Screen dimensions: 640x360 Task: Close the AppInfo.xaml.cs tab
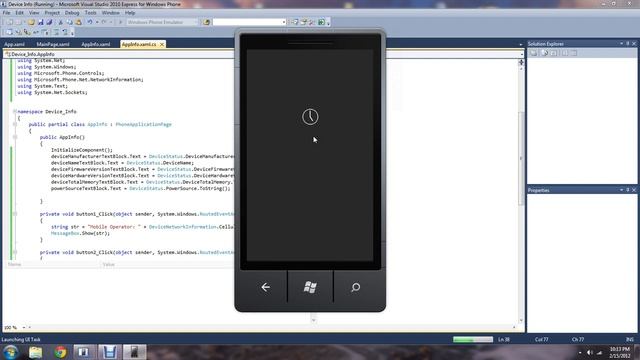point(162,44)
